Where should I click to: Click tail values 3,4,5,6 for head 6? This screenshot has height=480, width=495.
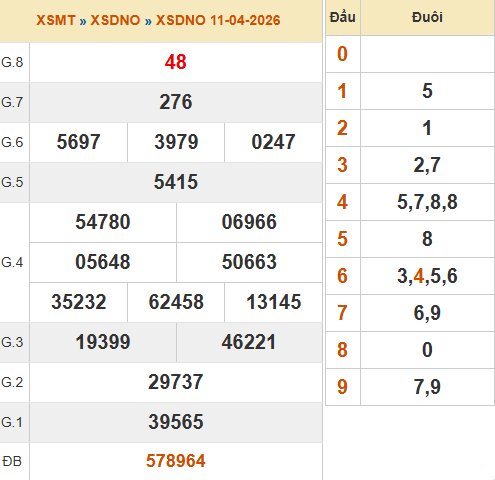[427, 276]
